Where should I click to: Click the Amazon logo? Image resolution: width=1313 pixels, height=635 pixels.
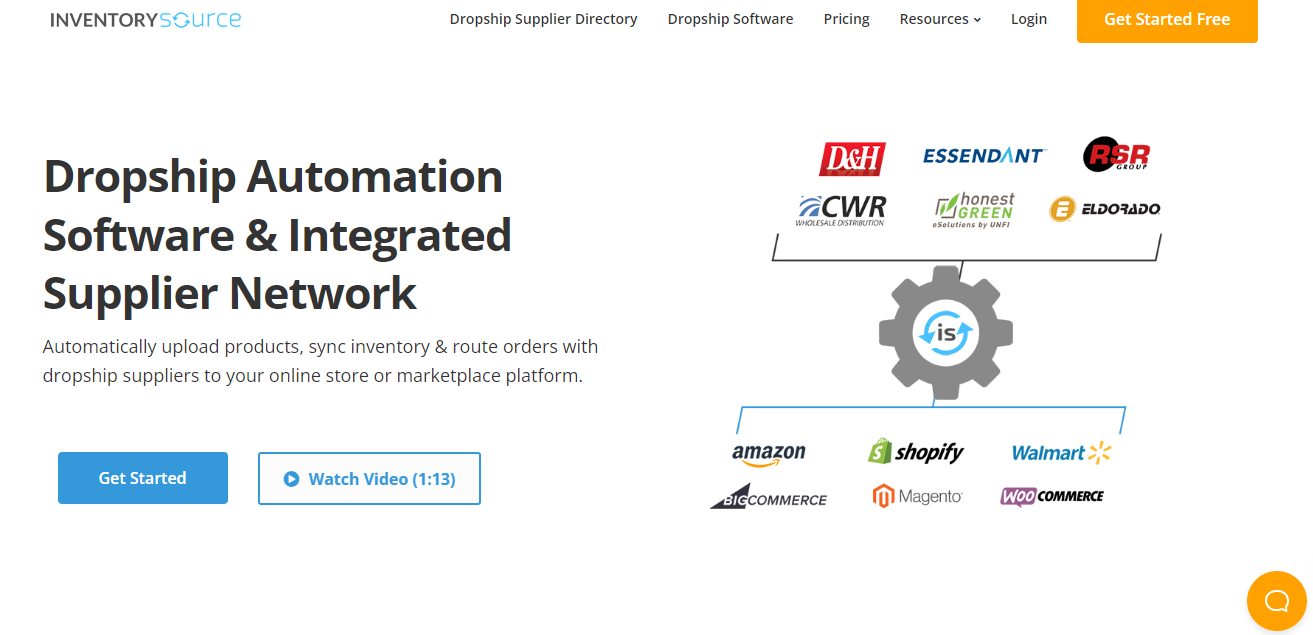768,454
